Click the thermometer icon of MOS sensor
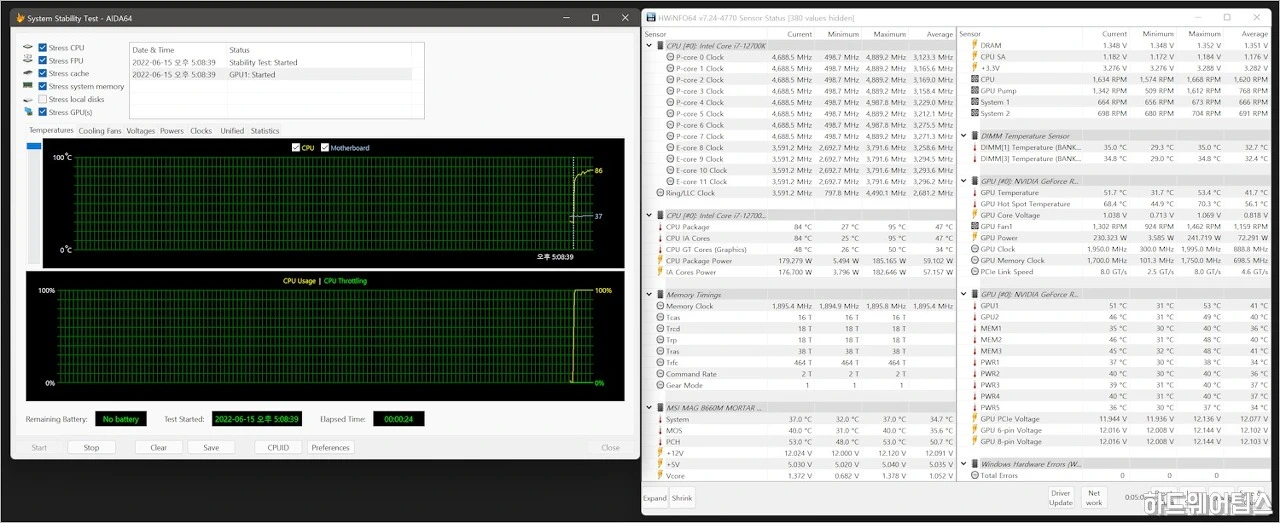Image resolution: width=1280 pixels, height=523 pixels. tap(660, 431)
